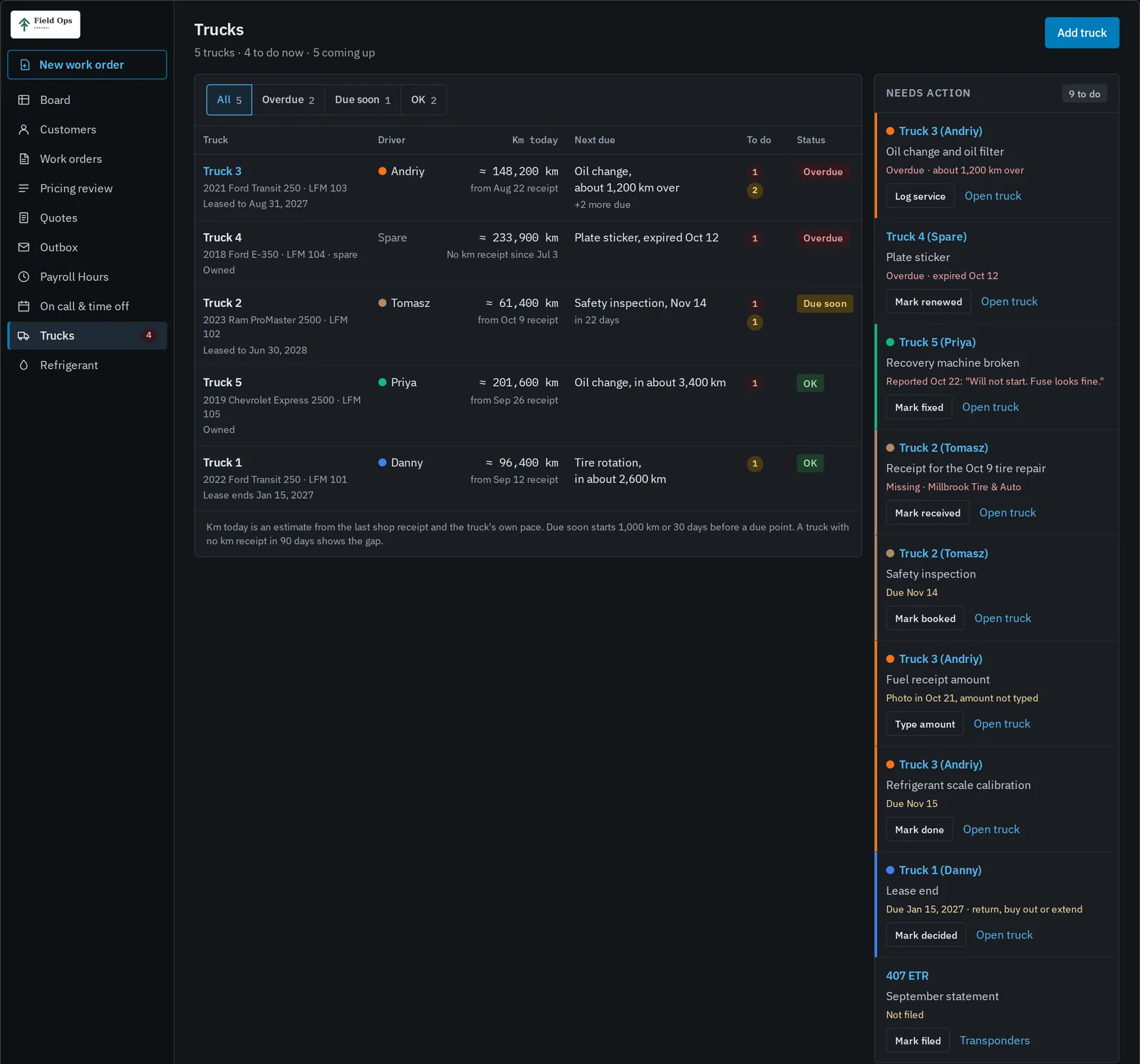Click the Outbox envelope icon
The image size is (1140, 1064).
pyautogui.click(x=24, y=247)
